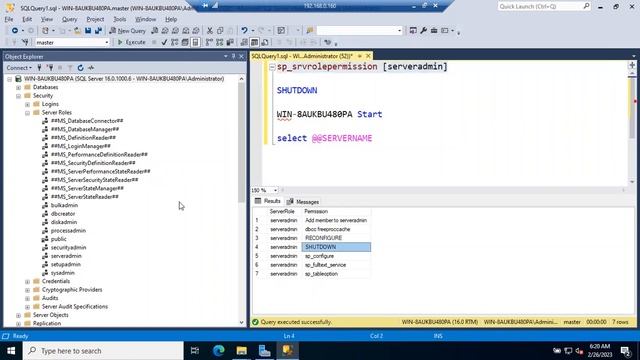Image resolution: width=640 pixels, height=360 pixels.
Task: Click the Save icon in the toolbar
Action: tap(88, 31)
